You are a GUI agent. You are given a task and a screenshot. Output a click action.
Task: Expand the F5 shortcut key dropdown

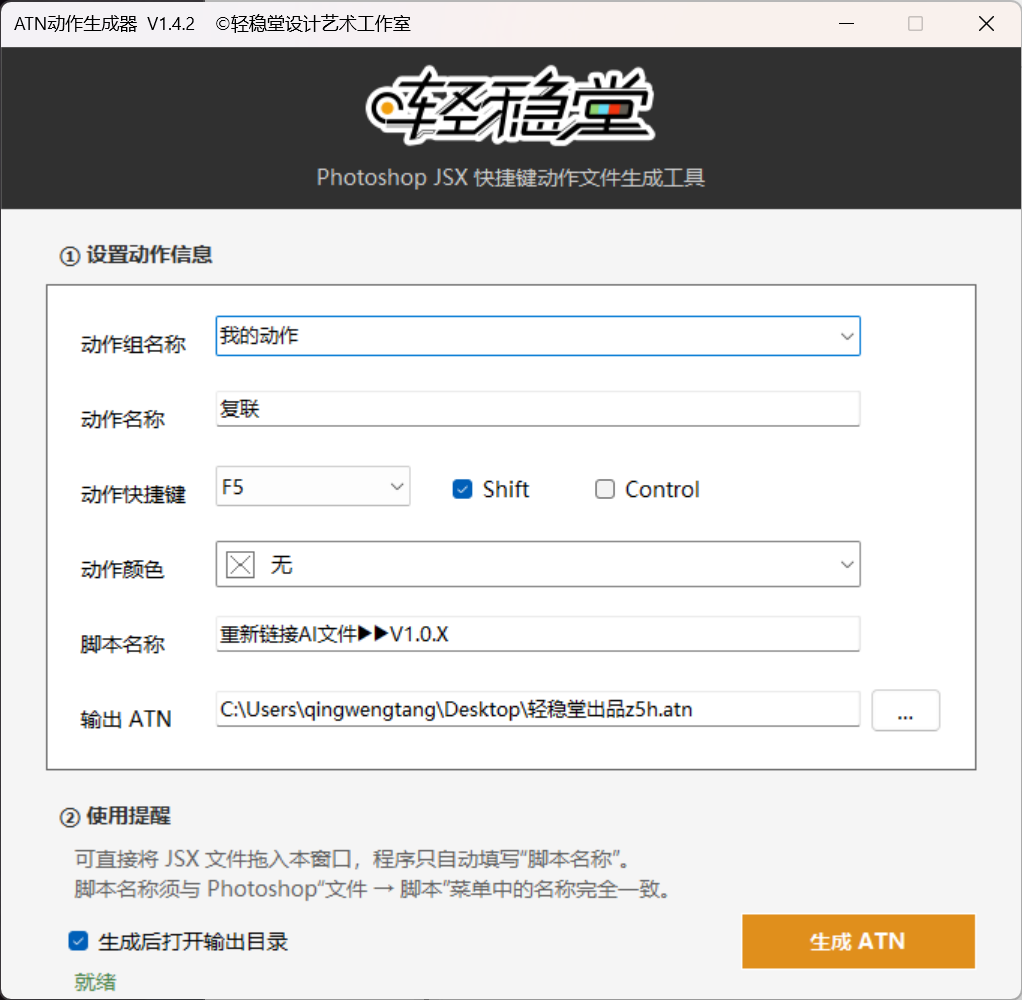pos(313,486)
